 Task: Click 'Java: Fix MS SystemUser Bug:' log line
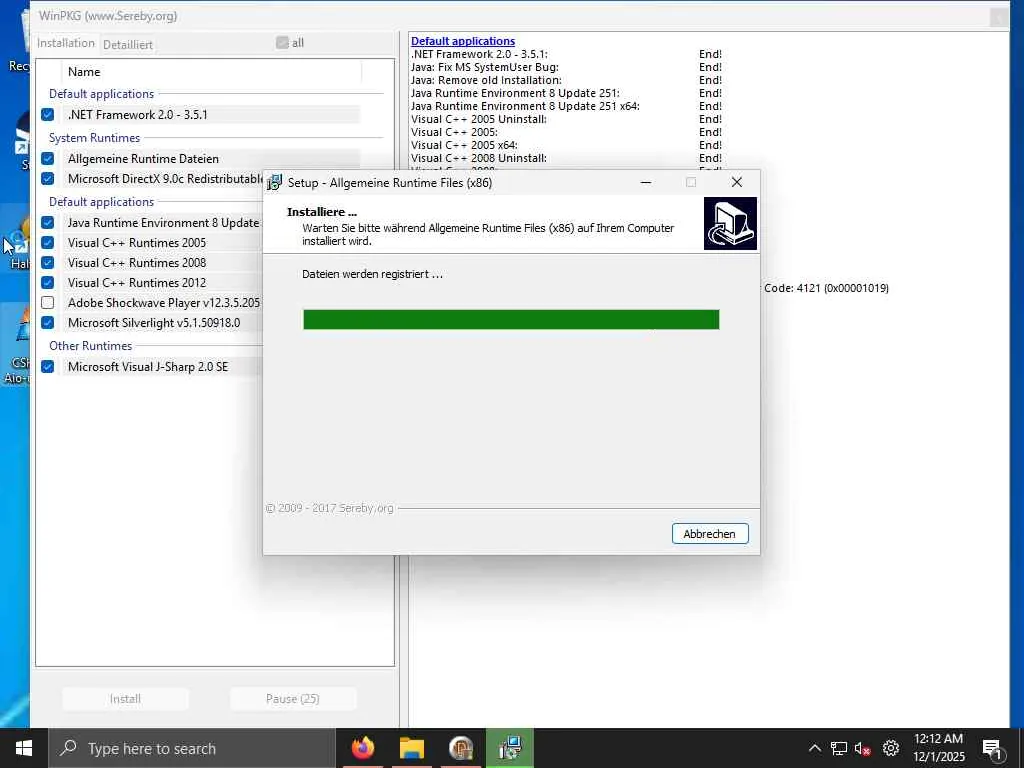pyautogui.click(x=485, y=67)
